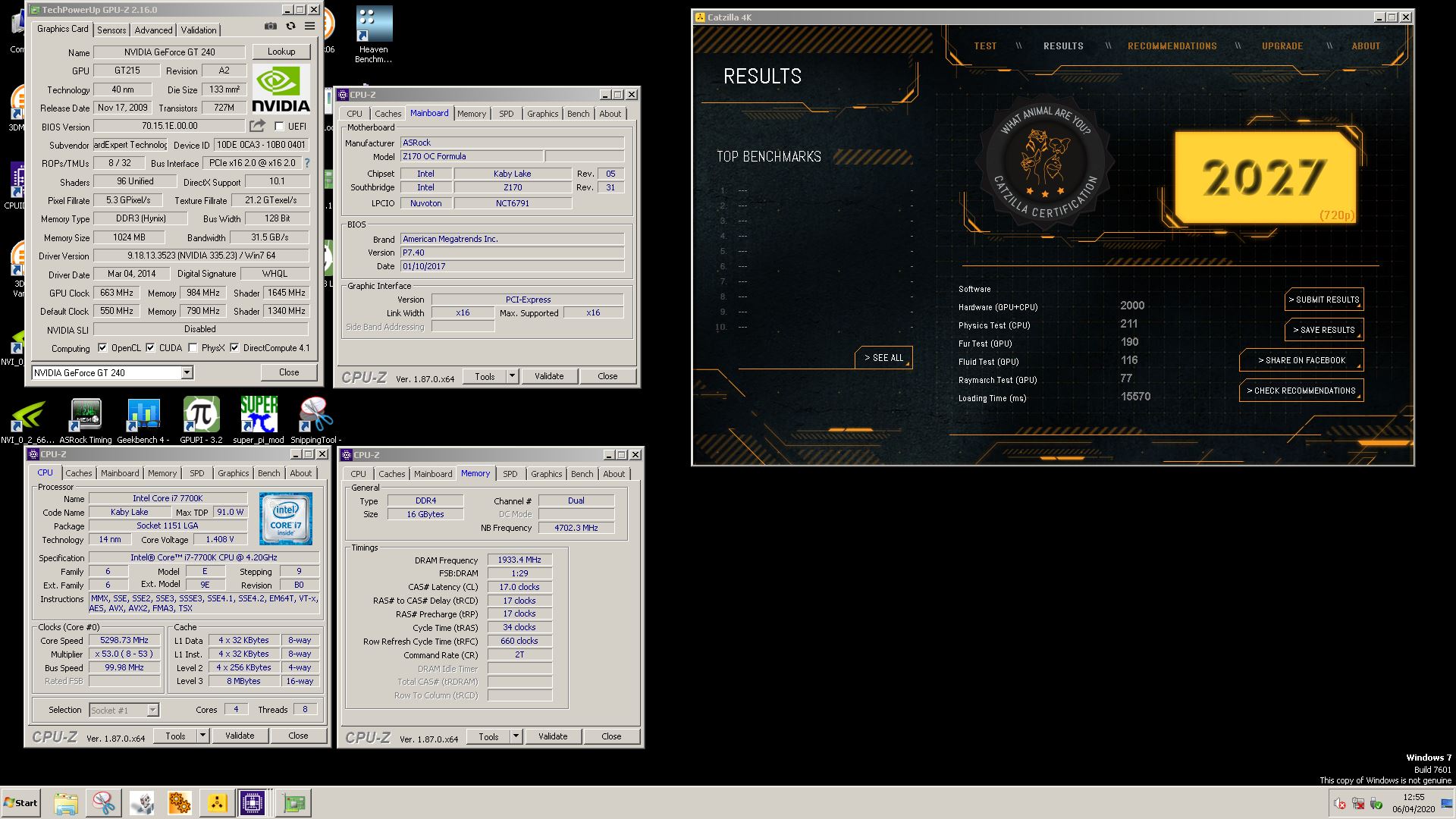Viewport: 1456px width, 819px height.
Task: Open the NVI_0_2_66 NVIDIA desktop icon
Action: (27, 420)
